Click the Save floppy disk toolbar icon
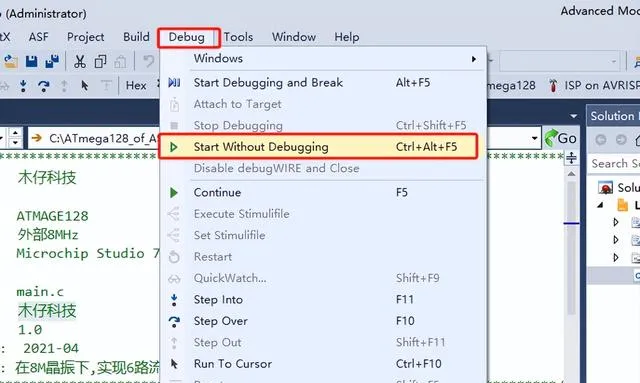This screenshot has width=640, height=383. tap(31, 62)
